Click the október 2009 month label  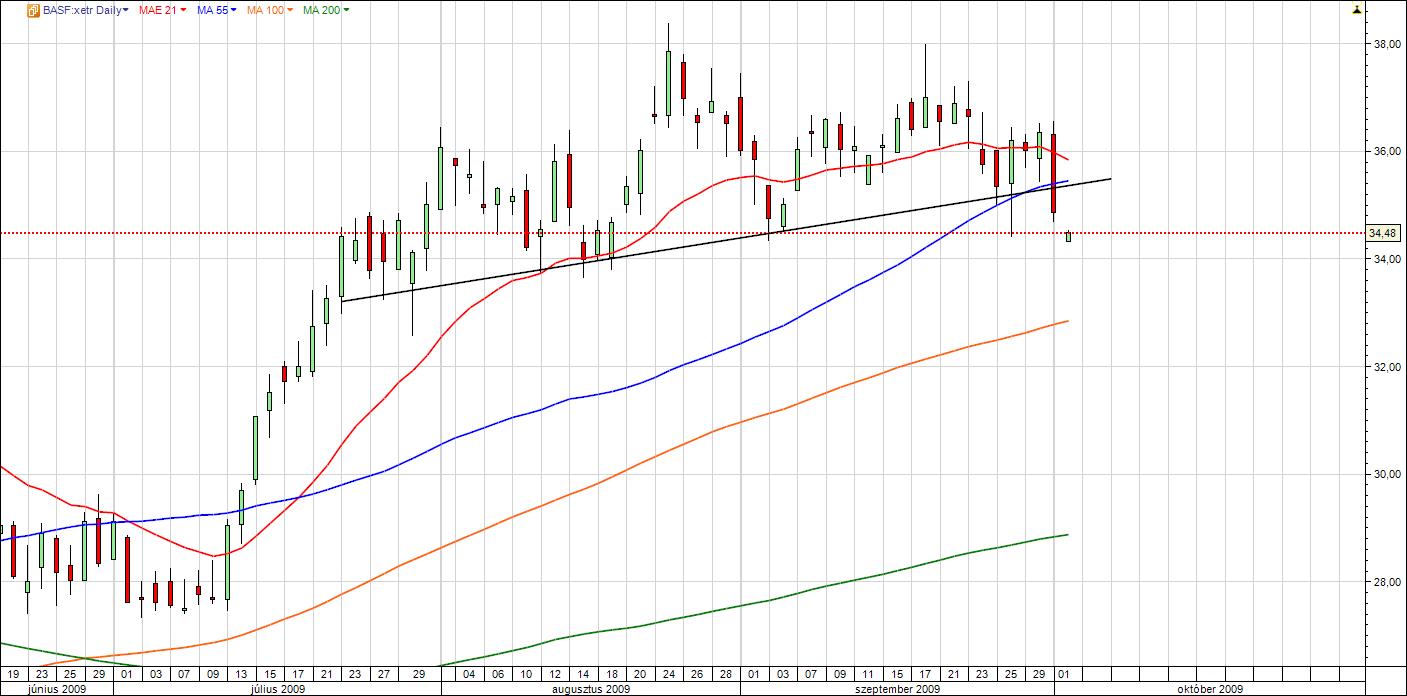click(x=1209, y=689)
